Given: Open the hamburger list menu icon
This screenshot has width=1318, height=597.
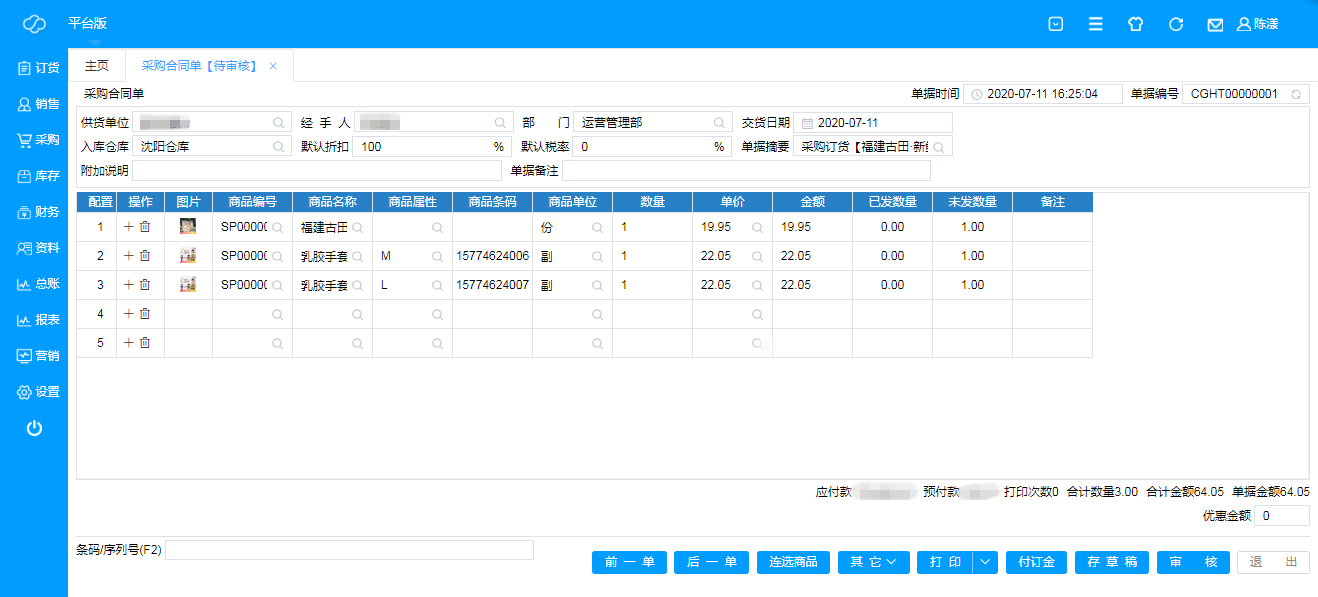Looking at the screenshot, I should [1096, 24].
